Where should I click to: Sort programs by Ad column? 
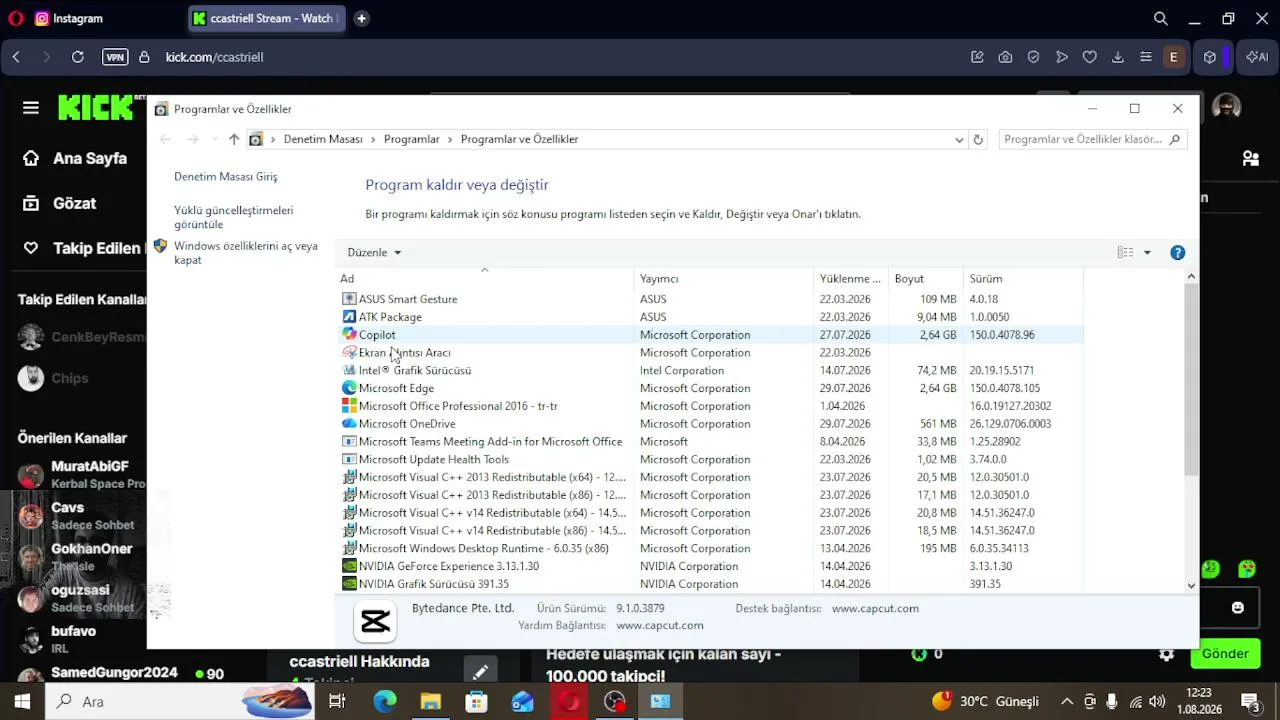click(x=485, y=279)
